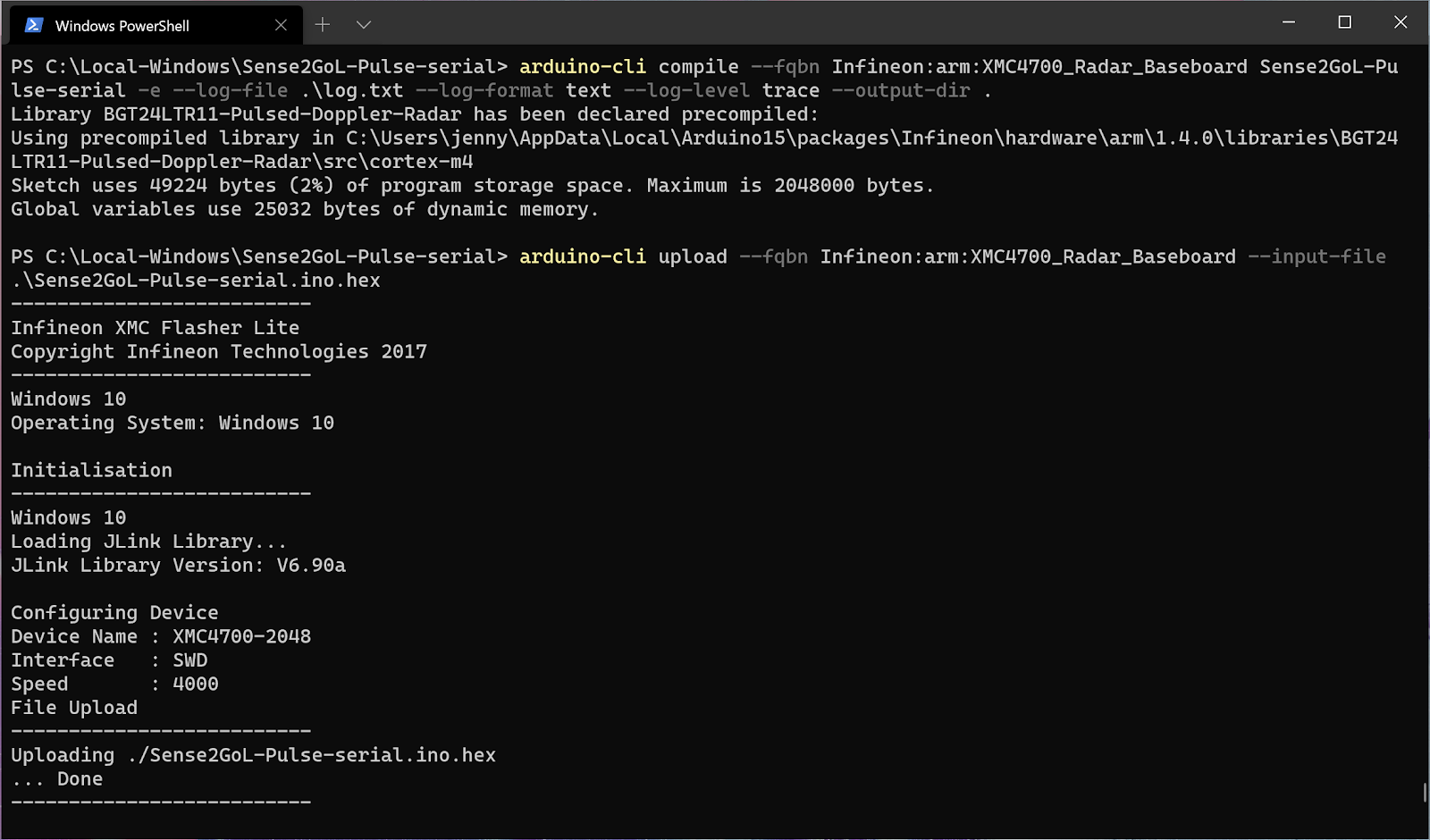The height and width of the screenshot is (840, 1430).
Task: Expand the new tab profile dropdown chevron
Action: (x=364, y=25)
